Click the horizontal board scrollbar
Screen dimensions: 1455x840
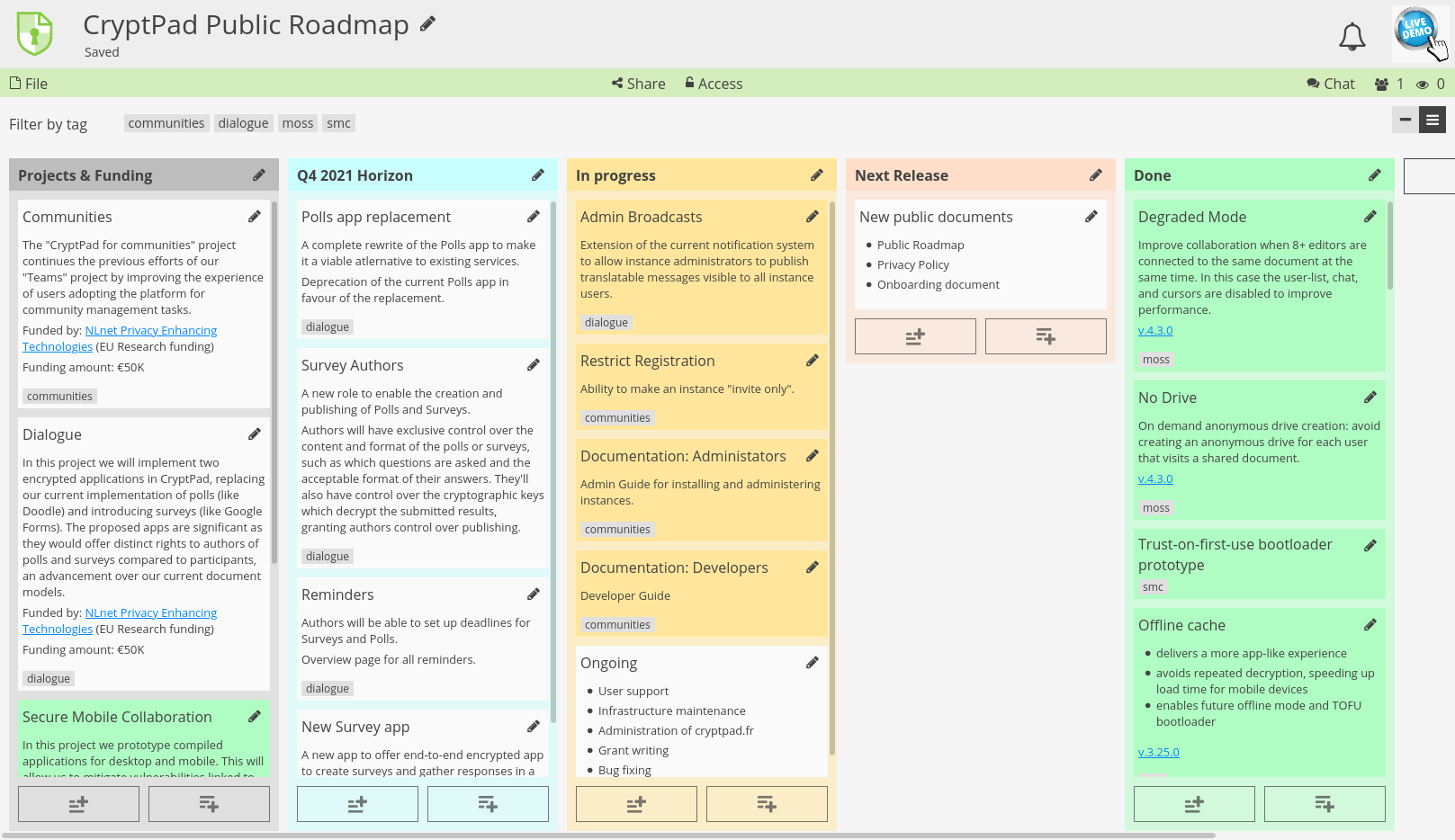(607, 836)
